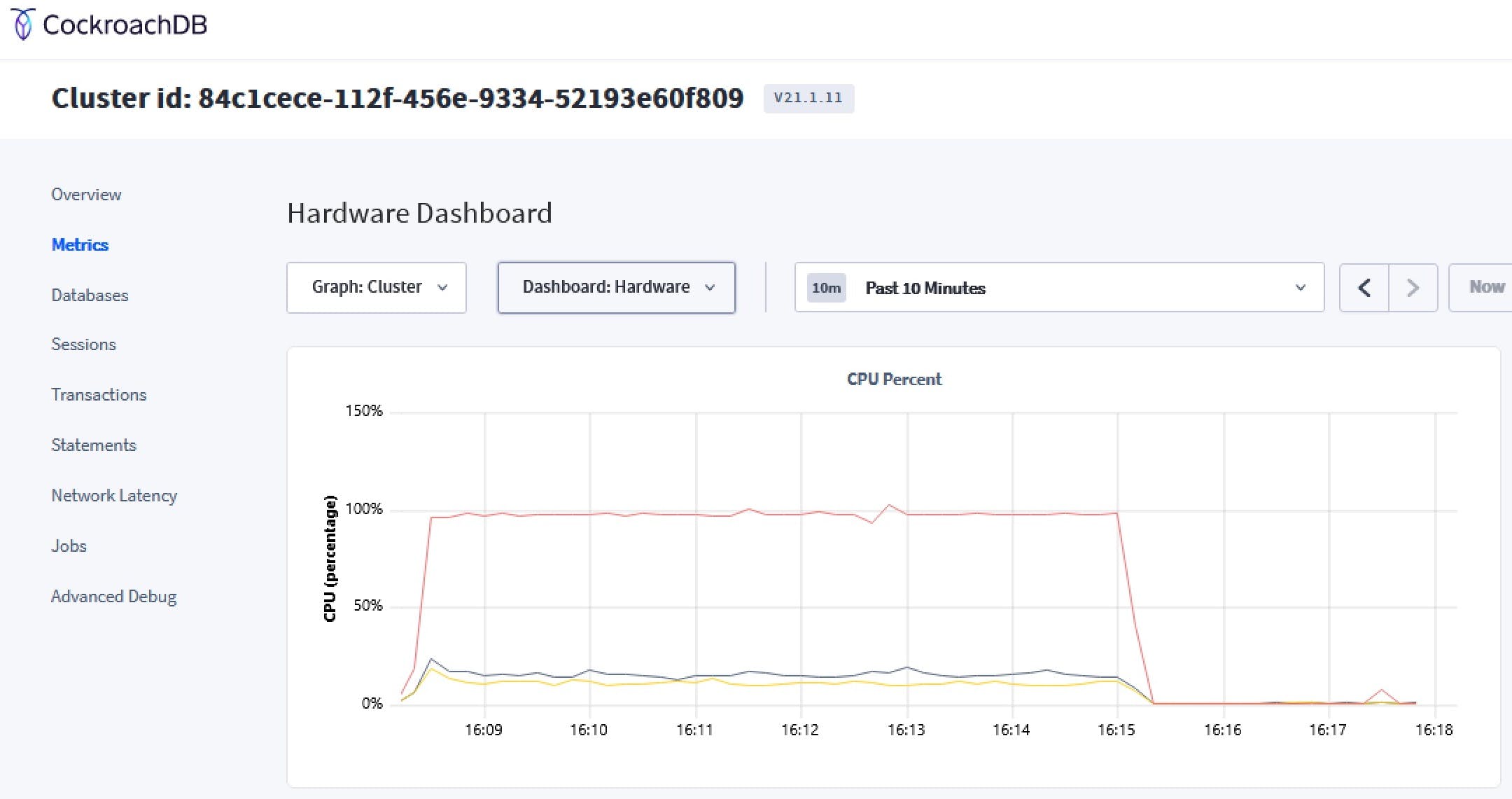Viewport: 1512px width, 799px height.
Task: Navigate to Transactions
Action: 99,395
